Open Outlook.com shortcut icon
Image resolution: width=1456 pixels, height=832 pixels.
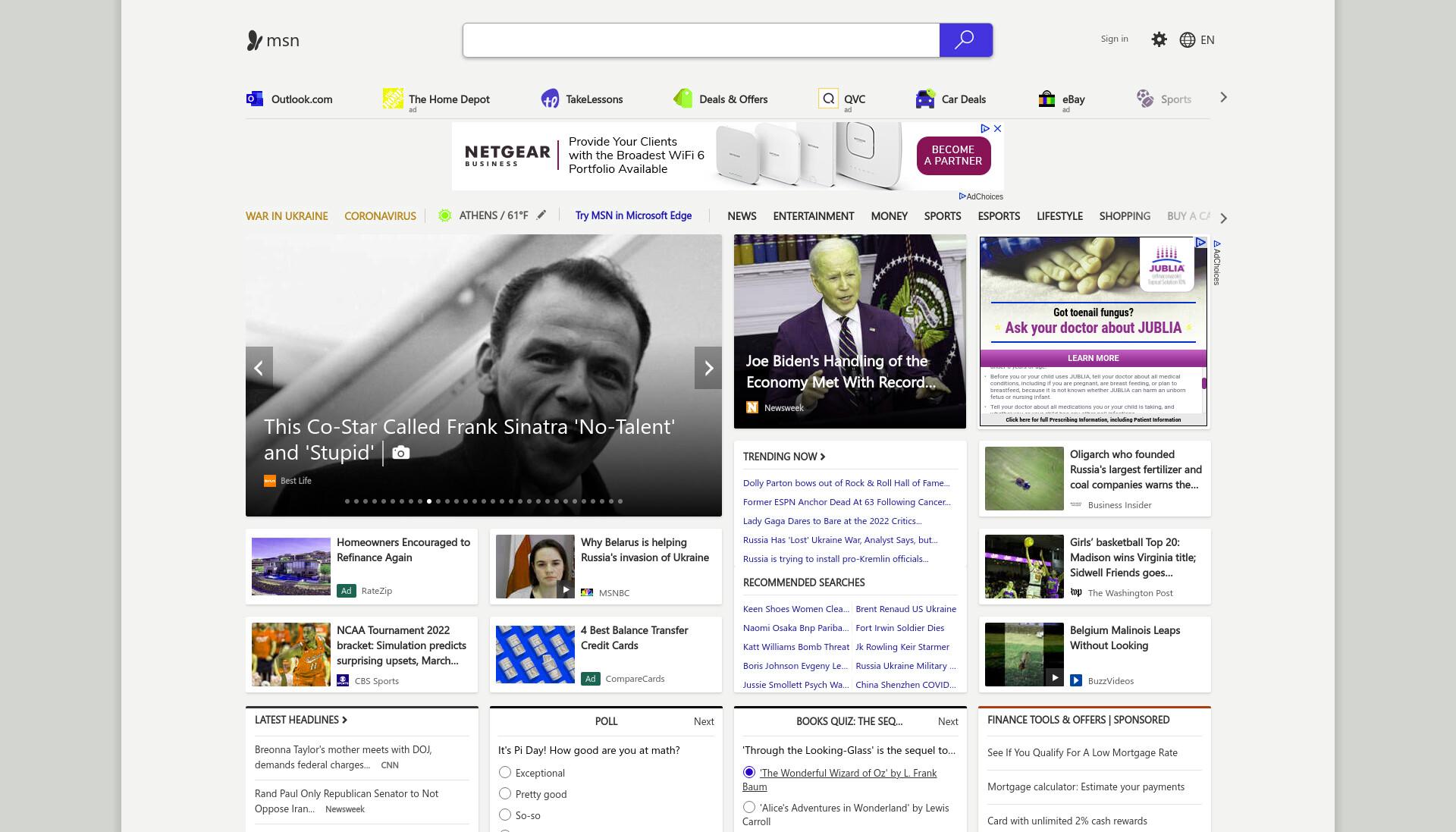click(255, 99)
